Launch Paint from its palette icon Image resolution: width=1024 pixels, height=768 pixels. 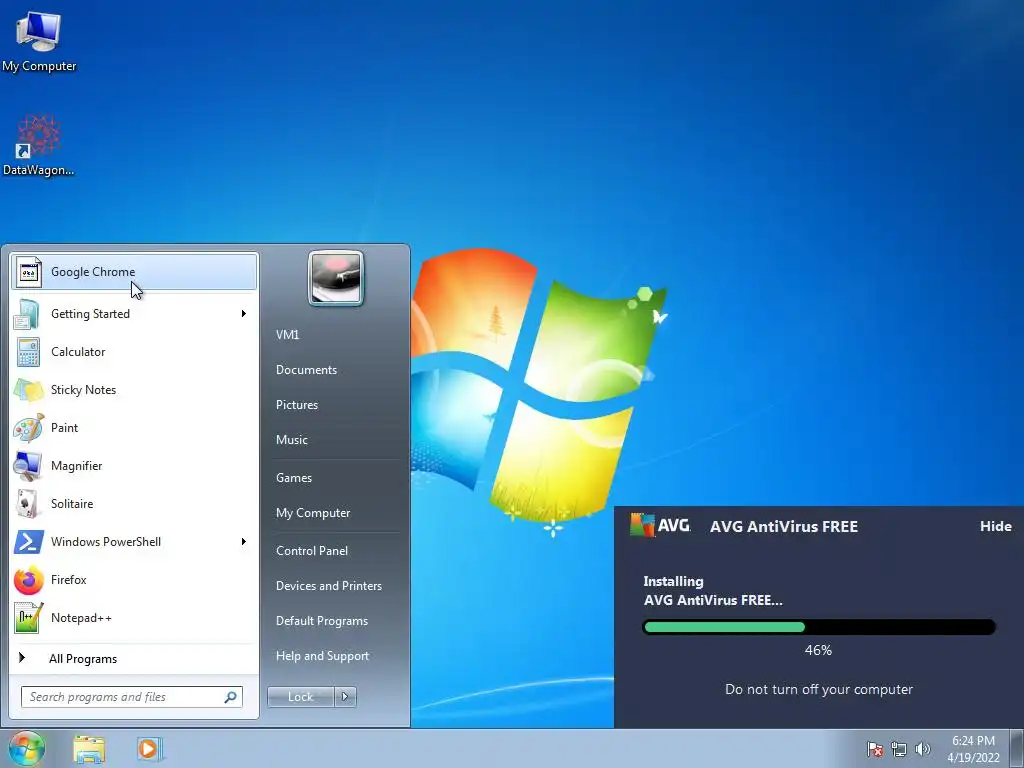click(x=29, y=428)
